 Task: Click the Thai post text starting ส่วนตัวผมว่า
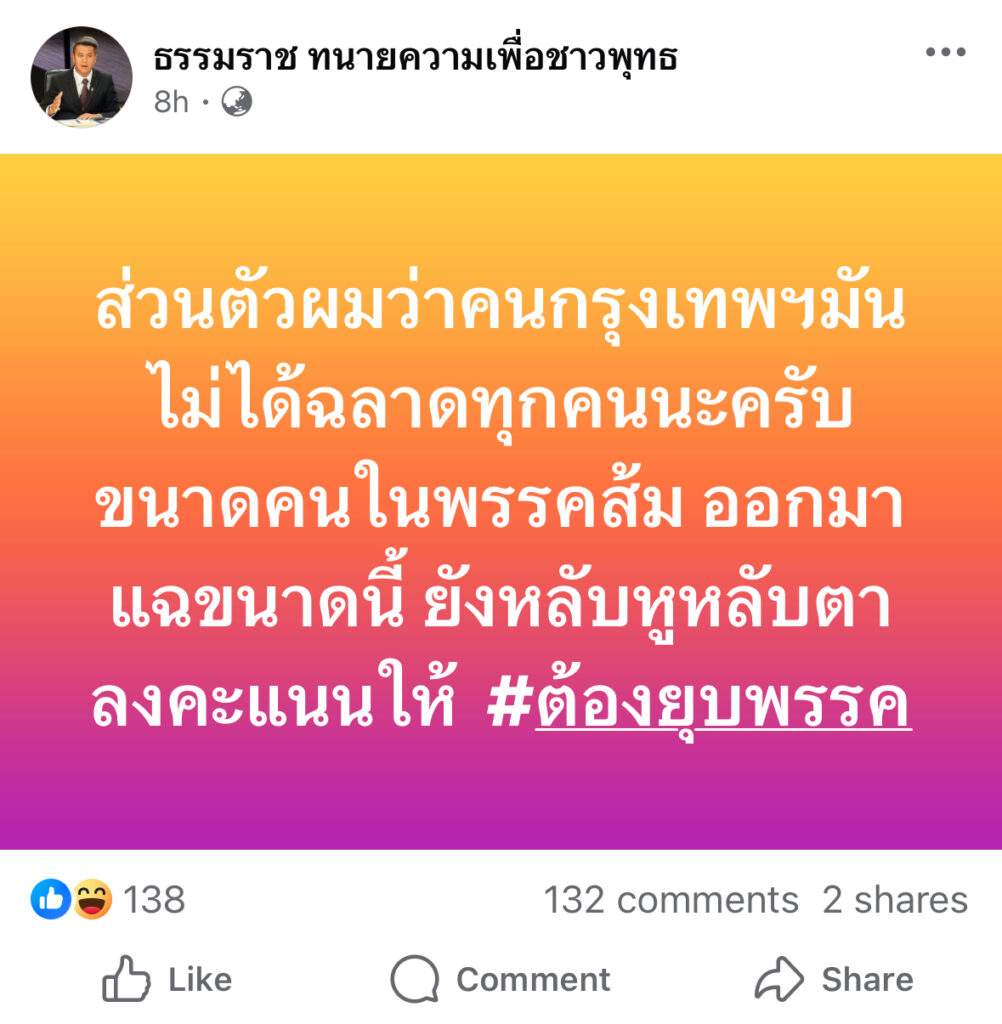(x=501, y=506)
